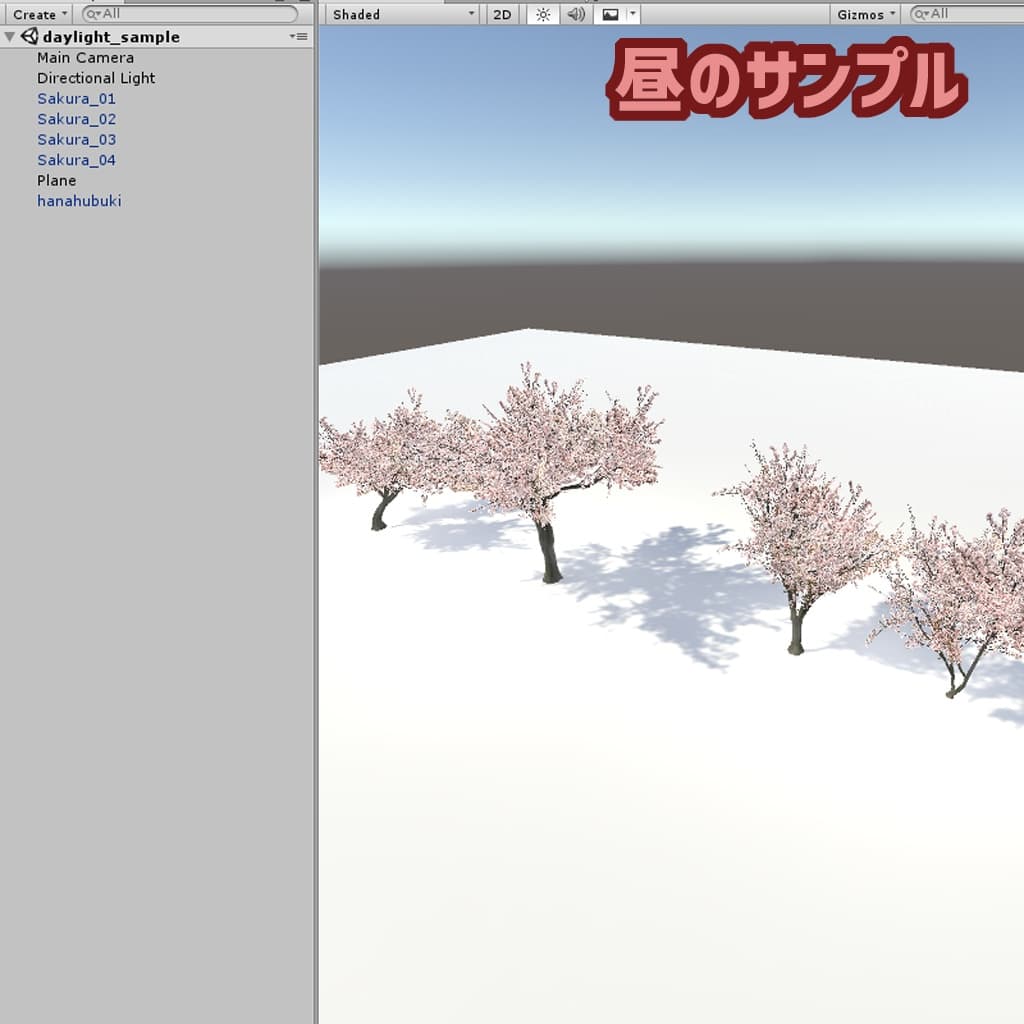Viewport: 1024px width, 1024px height.
Task: Select the Plane object
Action: 56,181
